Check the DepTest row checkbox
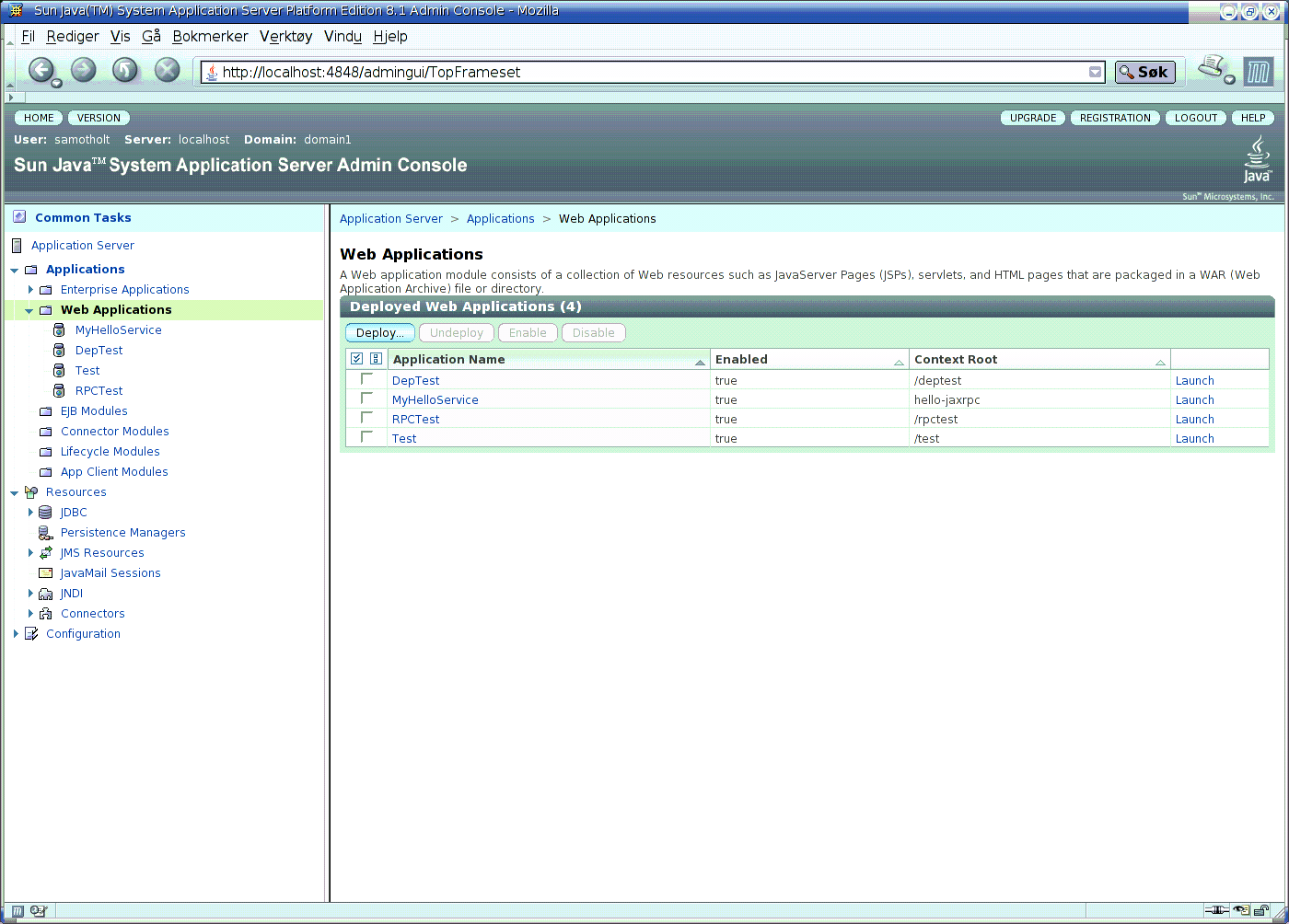The width and height of the screenshot is (1289, 924). click(x=366, y=379)
